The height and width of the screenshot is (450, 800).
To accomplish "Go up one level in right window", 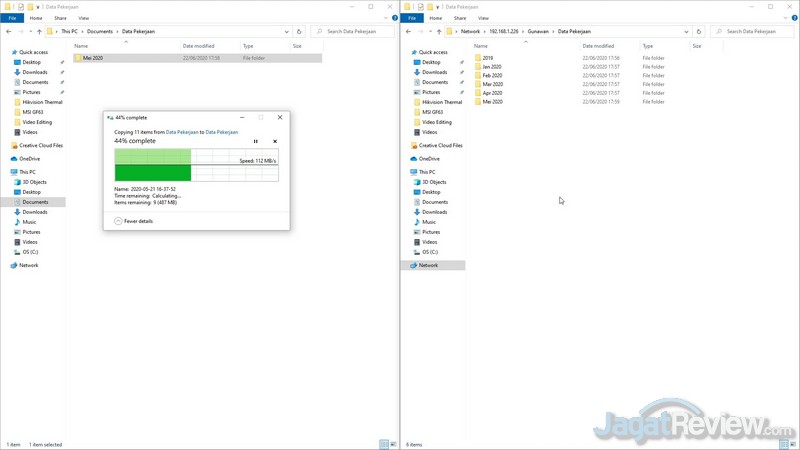I will [439, 31].
